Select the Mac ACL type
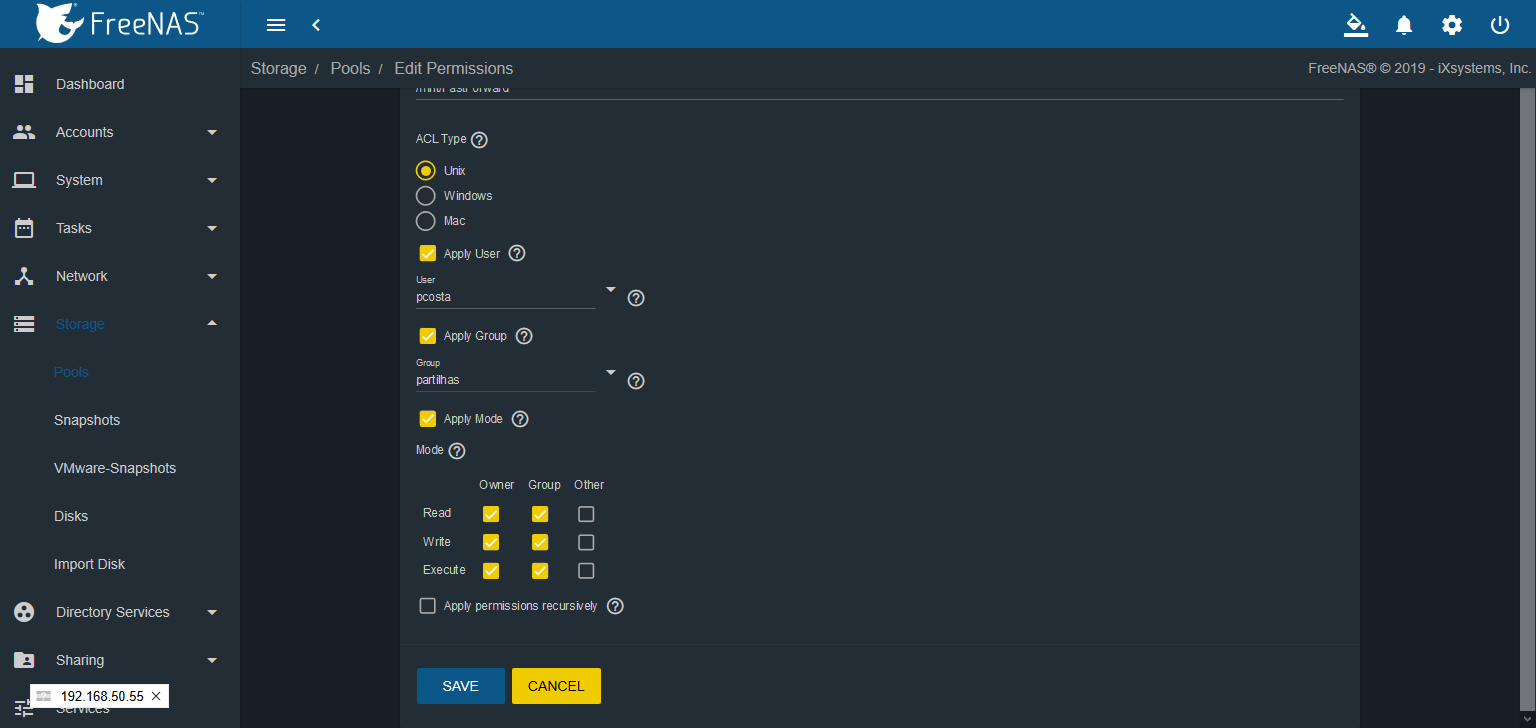The width and height of the screenshot is (1536, 728). pyautogui.click(x=426, y=221)
